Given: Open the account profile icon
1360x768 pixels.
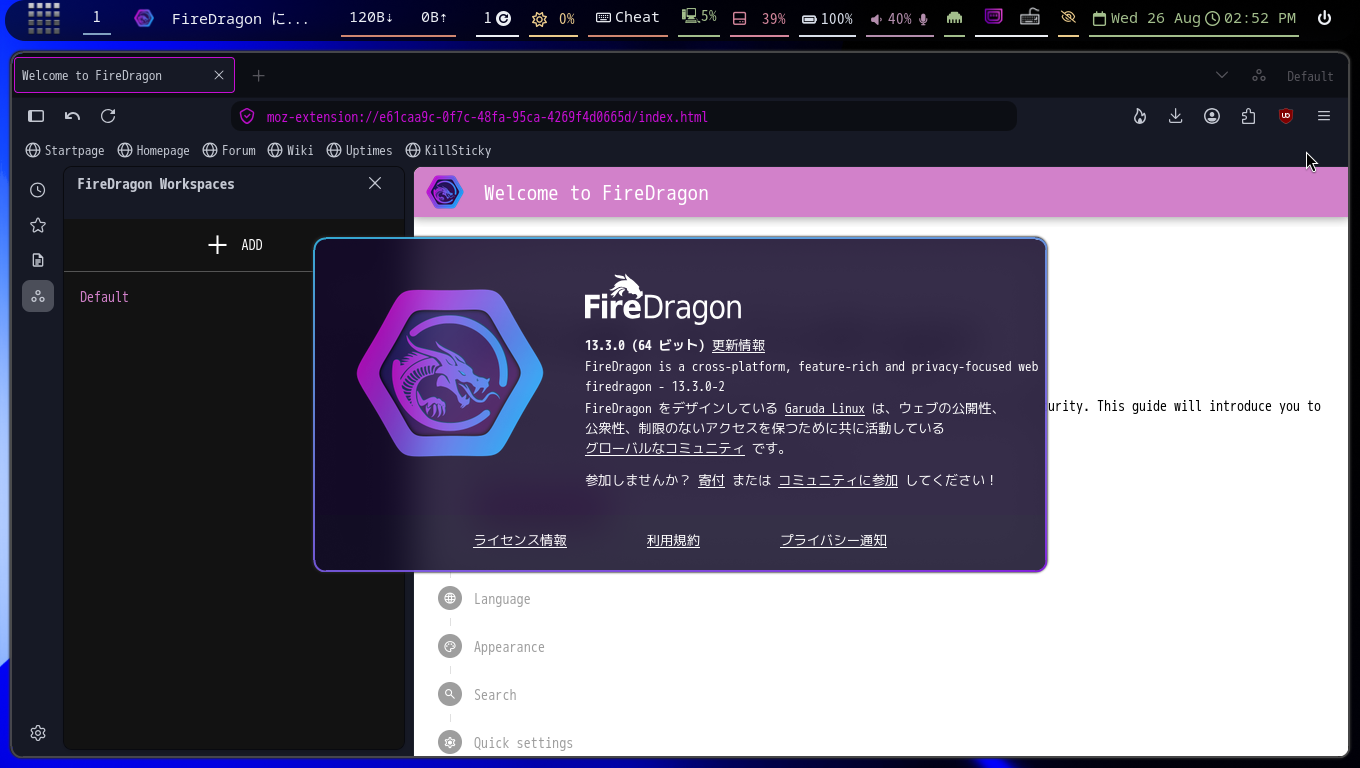Looking at the screenshot, I should [x=1212, y=116].
